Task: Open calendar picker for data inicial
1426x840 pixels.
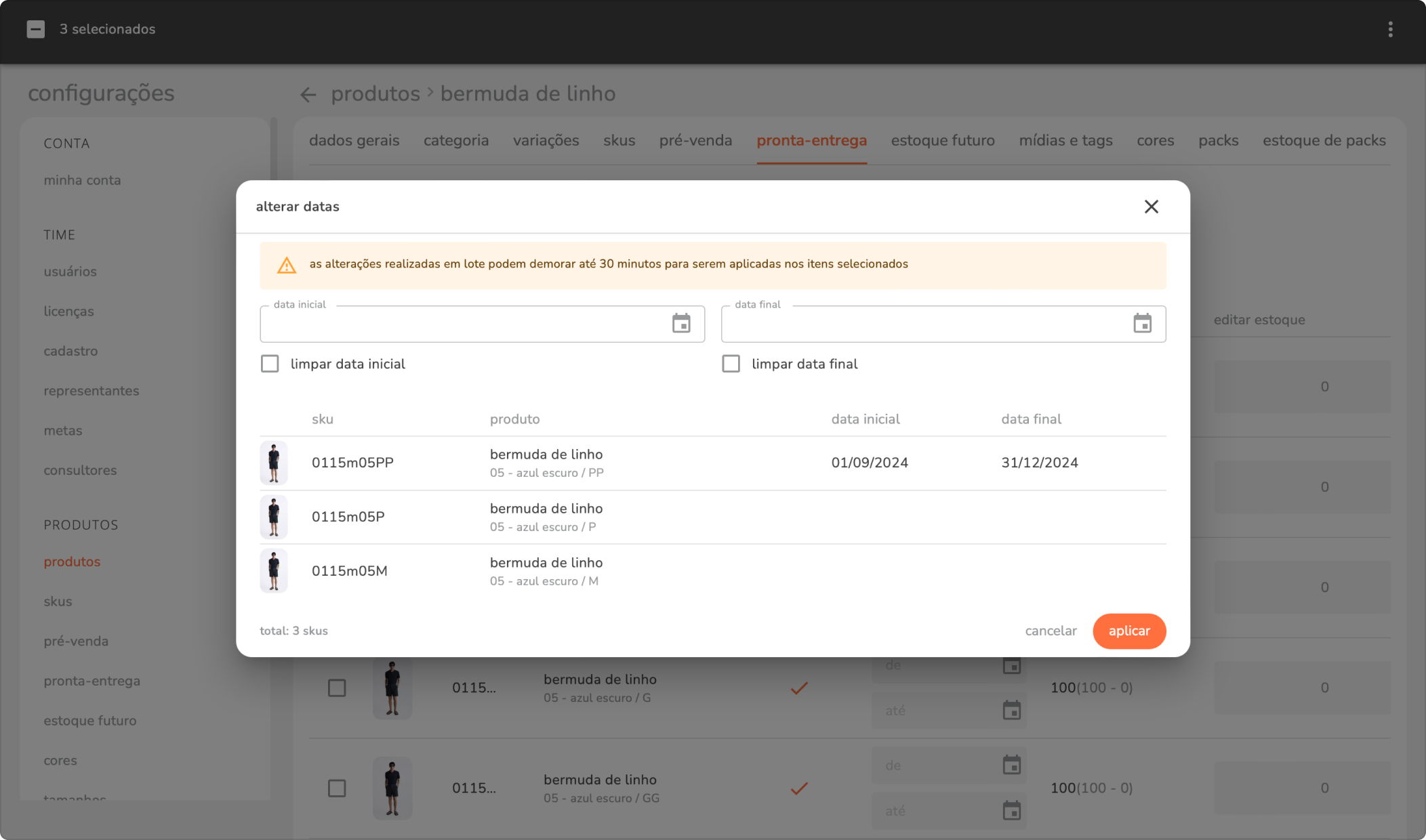Action: (681, 324)
